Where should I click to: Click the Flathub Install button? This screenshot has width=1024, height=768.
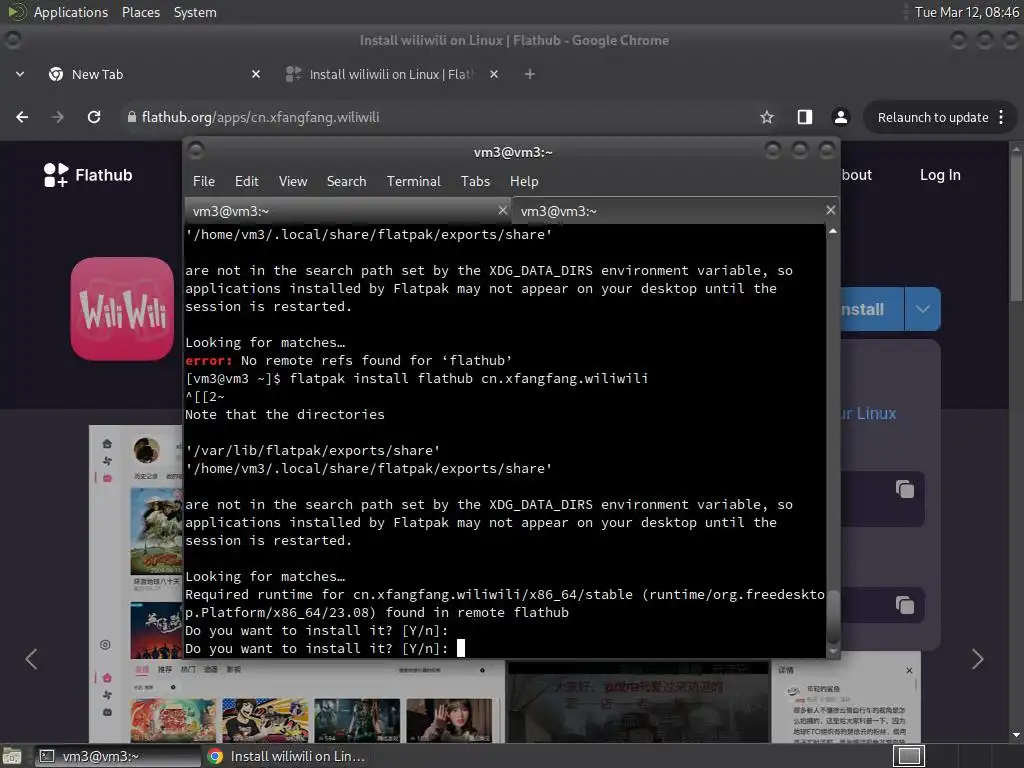[871, 309]
